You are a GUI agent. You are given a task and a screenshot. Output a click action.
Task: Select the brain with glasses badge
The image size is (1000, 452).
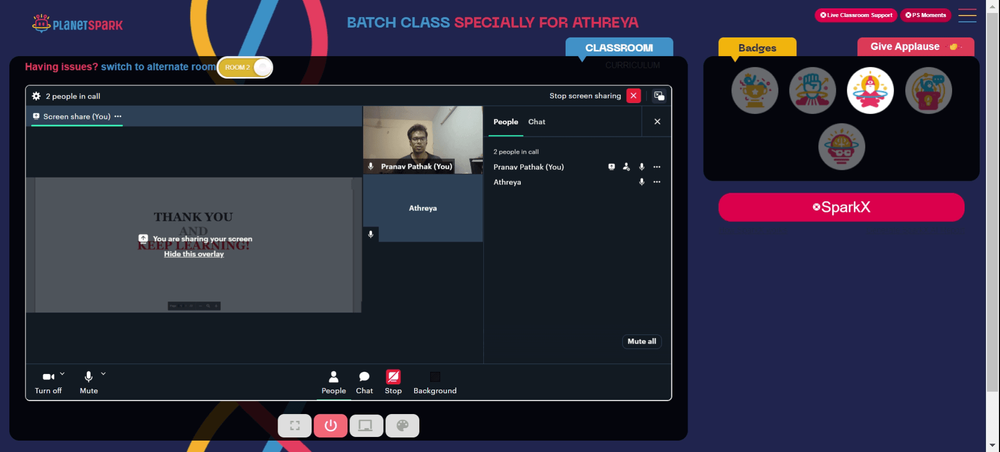point(841,147)
